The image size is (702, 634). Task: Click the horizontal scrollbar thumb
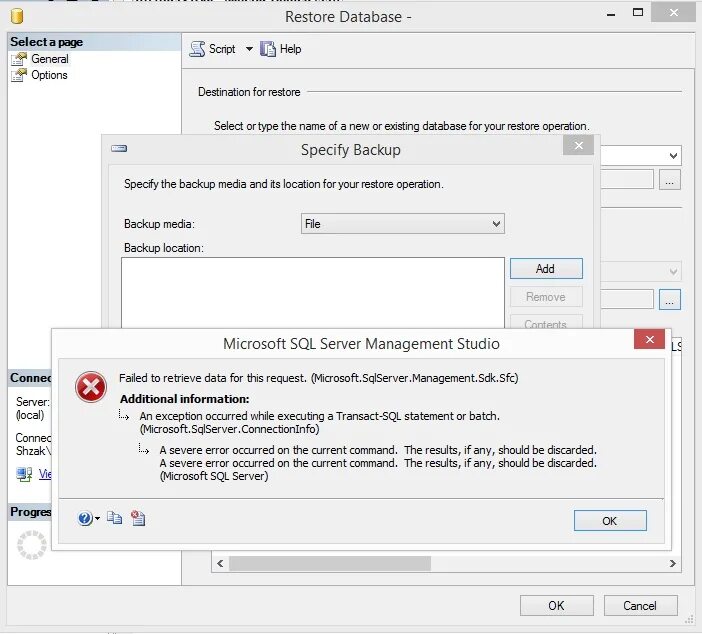pyautogui.click(x=330, y=563)
